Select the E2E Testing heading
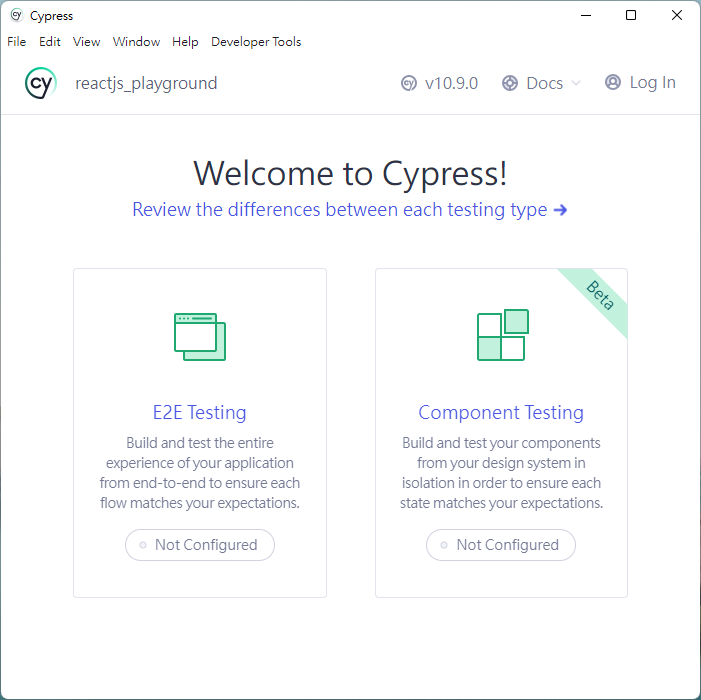The image size is (701, 700). pyautogui.click(x=200, y=412)
